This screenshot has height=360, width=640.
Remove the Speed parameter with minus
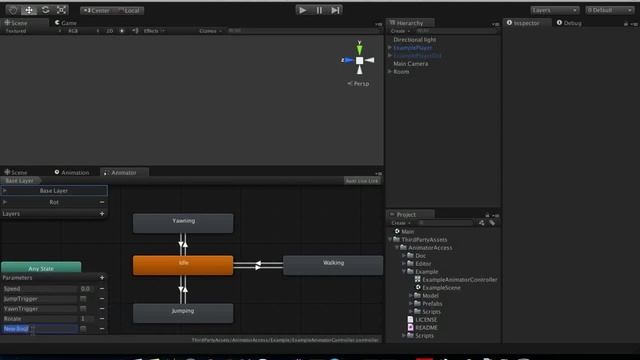pos(102,289)
